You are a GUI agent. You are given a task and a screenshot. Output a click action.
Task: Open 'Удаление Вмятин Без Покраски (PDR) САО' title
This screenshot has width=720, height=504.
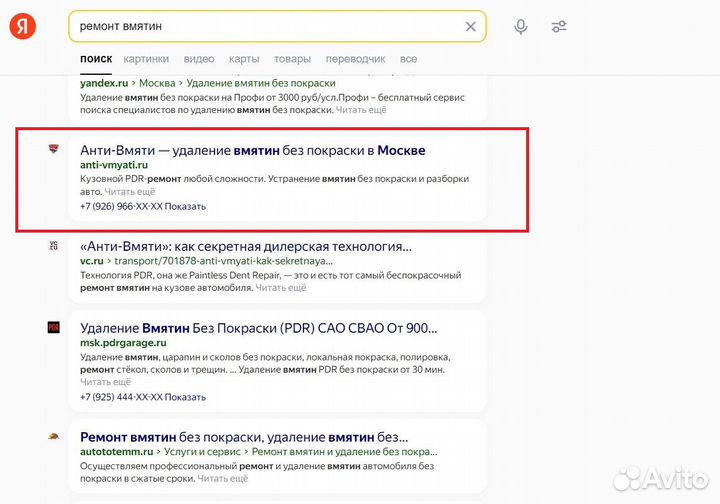pos(259,328)
